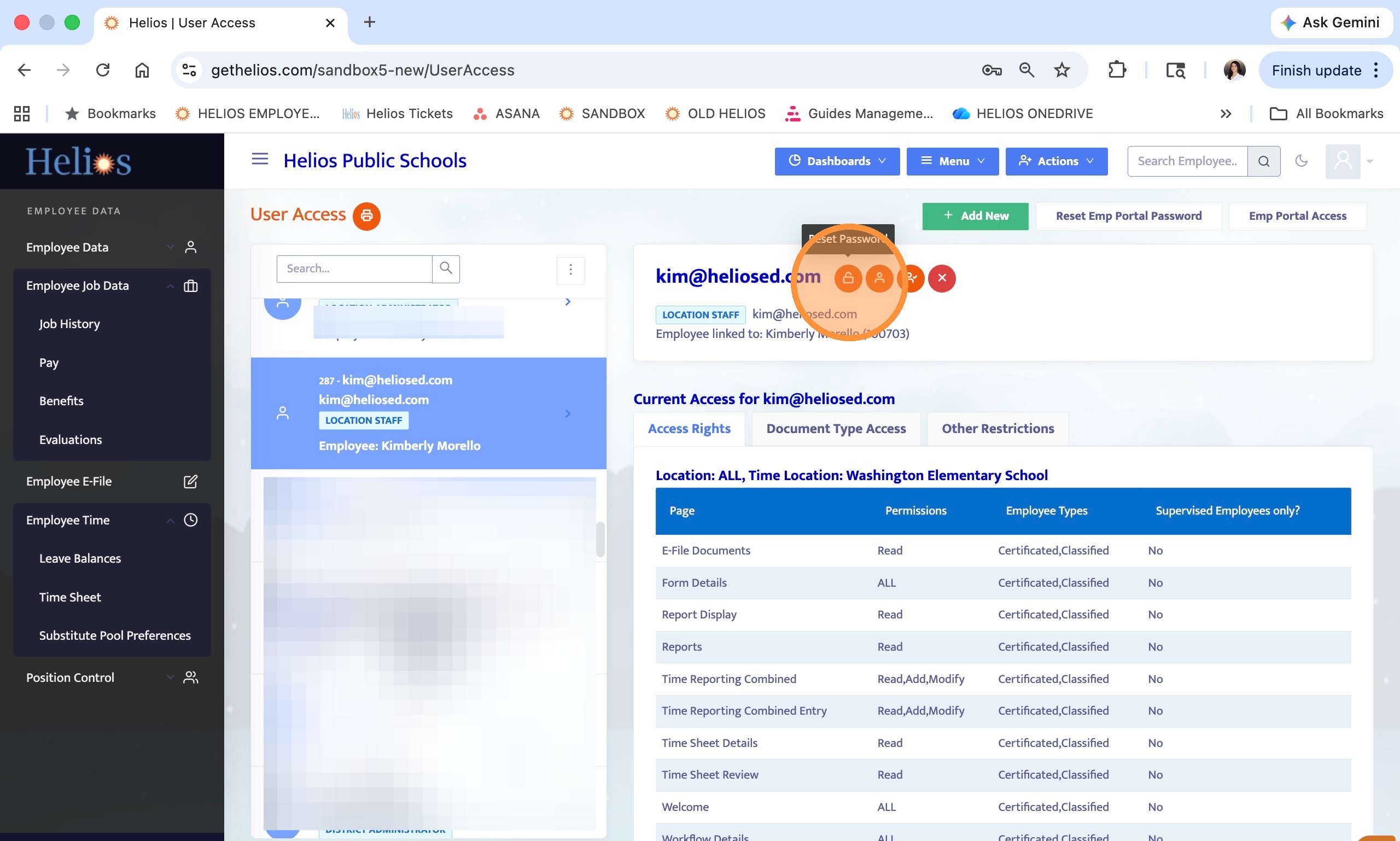Screen dimensions: 1400x841
Task: Switch to the Access Rights tab
Action: (x=689, y=429)
